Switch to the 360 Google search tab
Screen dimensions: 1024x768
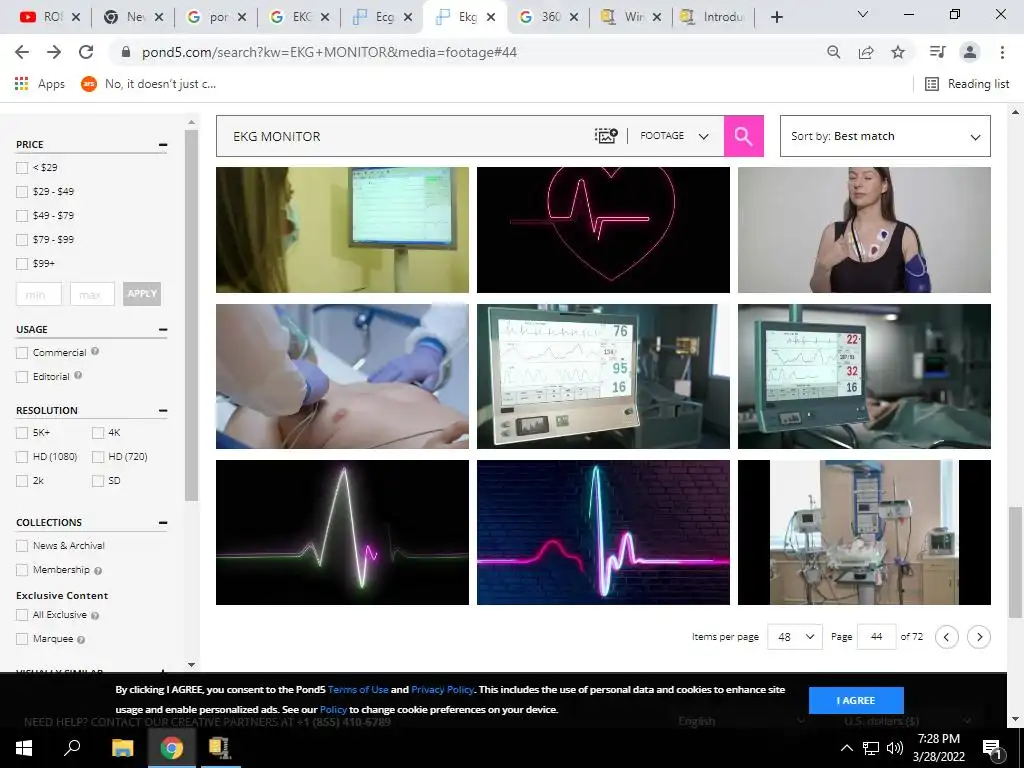(548, 17)
